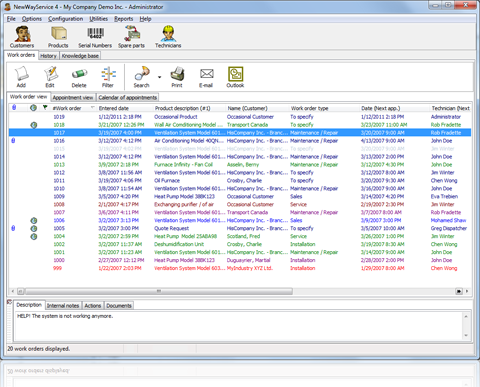
Task: Click the attachment paperclip column header
Action: click(x=14, y=108)
